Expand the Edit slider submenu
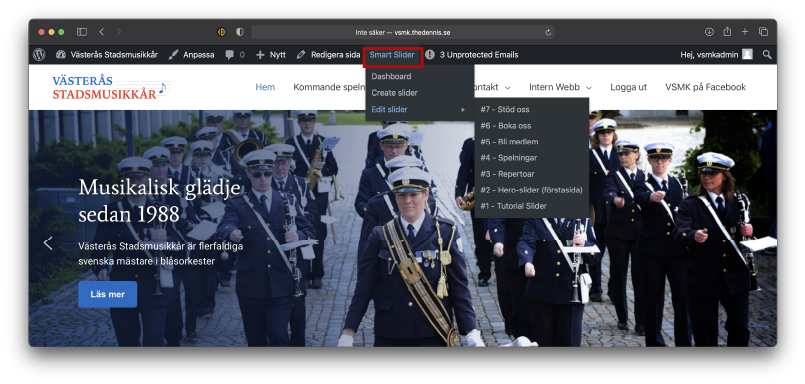The image size is (805, 384). click(418, 109)
